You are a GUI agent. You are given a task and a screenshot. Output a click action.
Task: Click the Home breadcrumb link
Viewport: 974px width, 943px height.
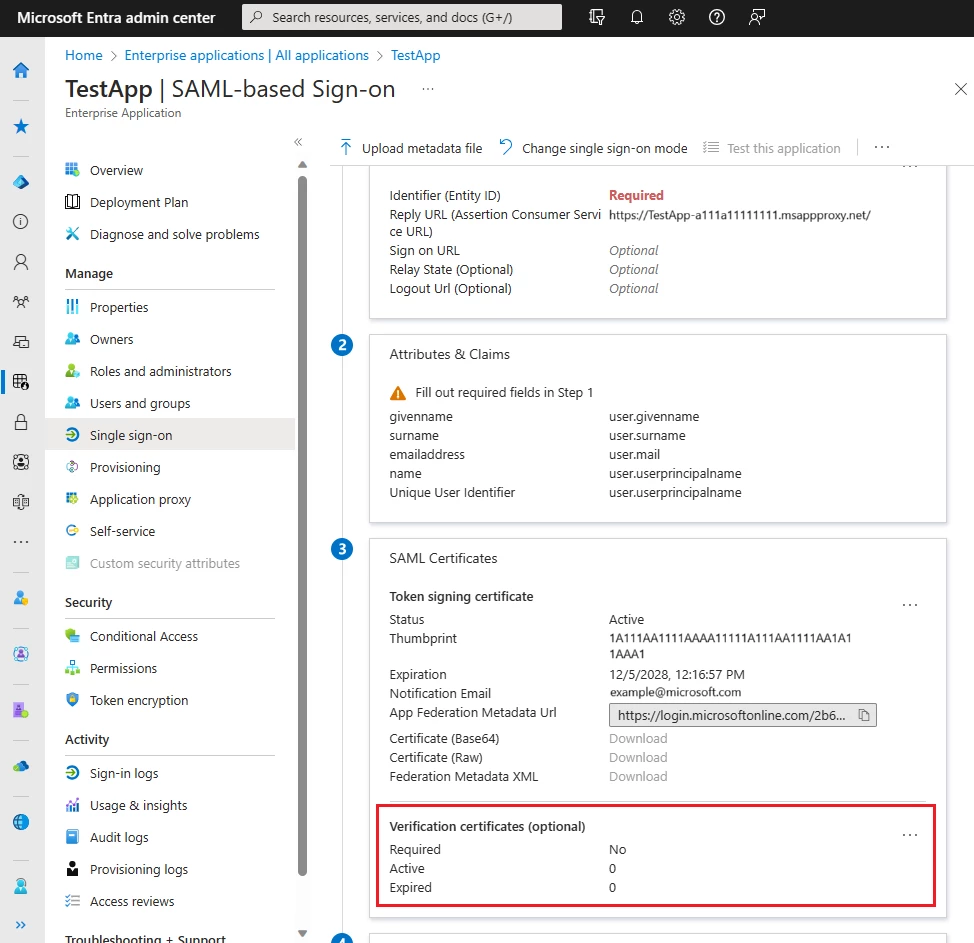tap(84, 55)
